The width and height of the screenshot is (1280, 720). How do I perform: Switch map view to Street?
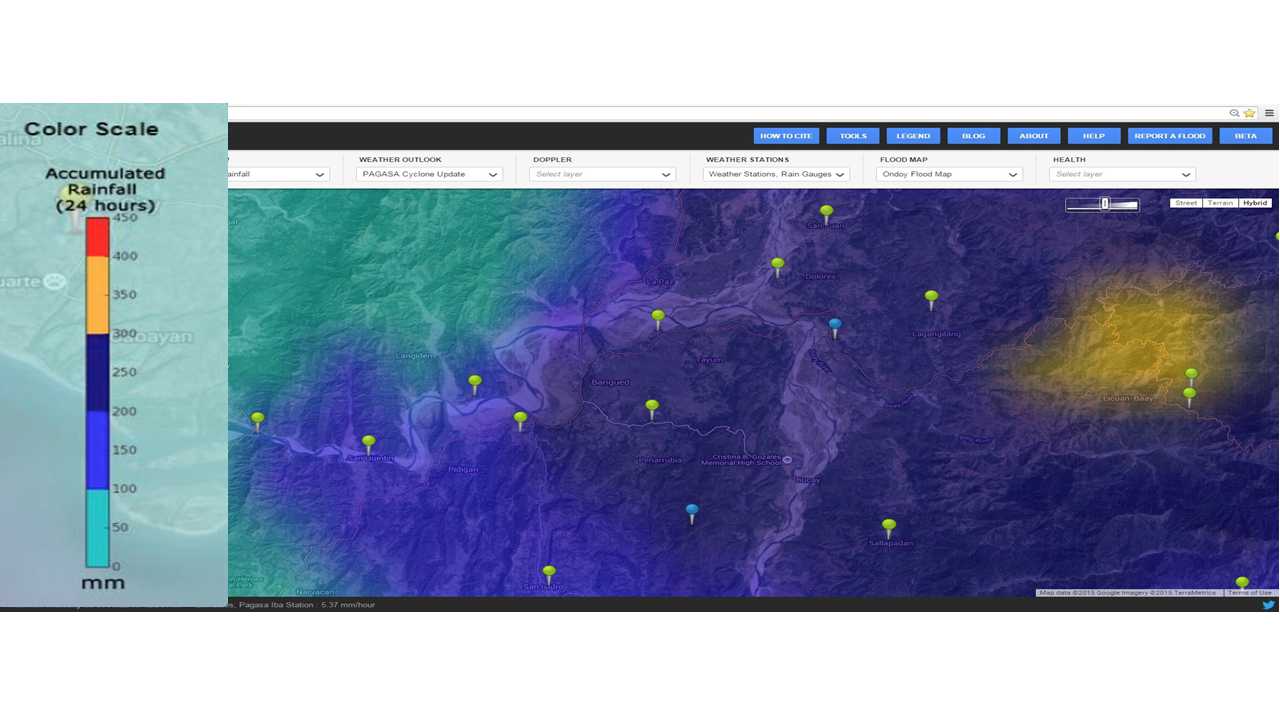pos(1186,203)
